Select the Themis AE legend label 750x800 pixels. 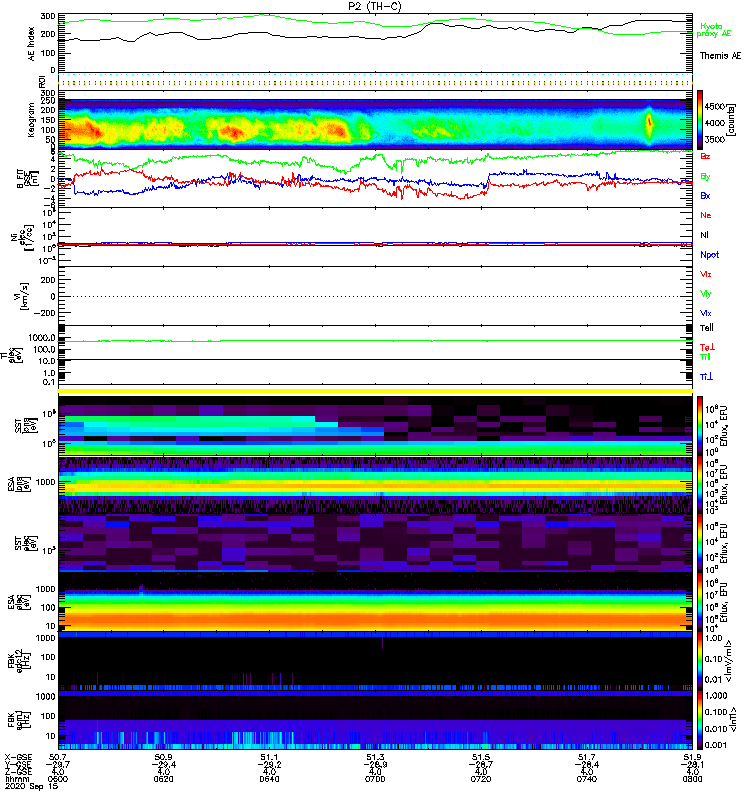[720, 56]
